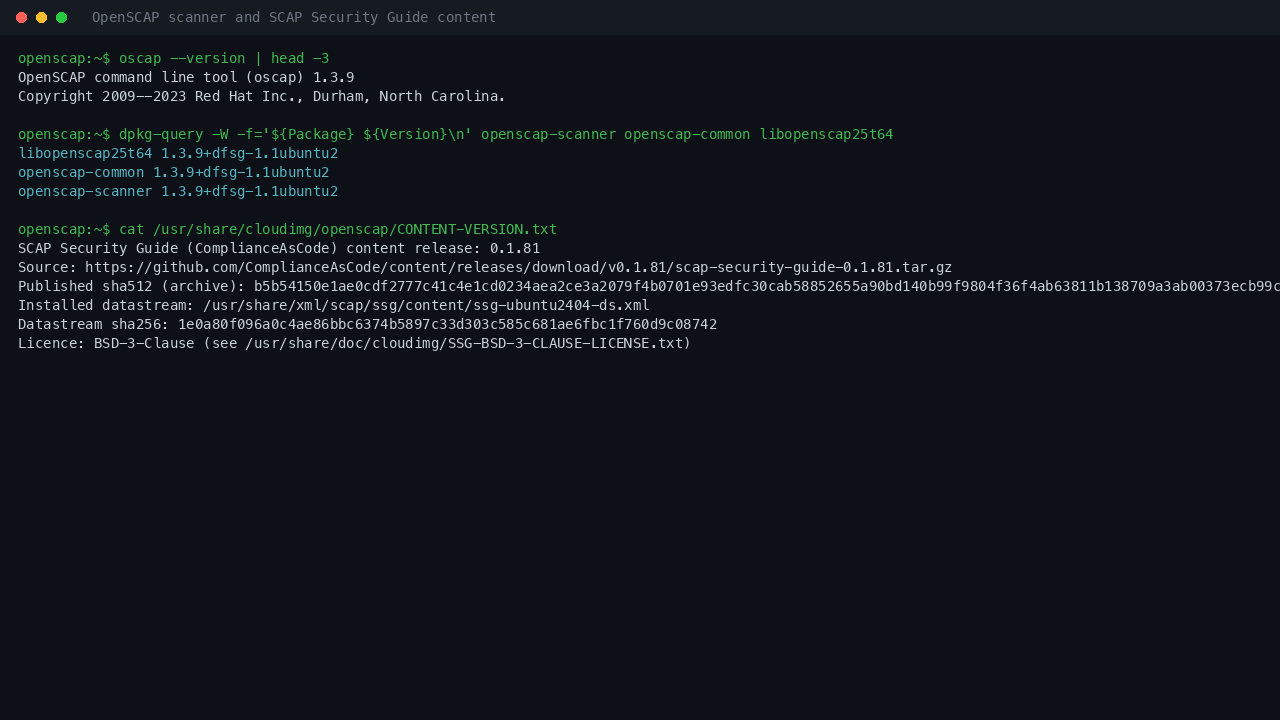Open the GitHub source URL for scap-security-guide
This screenshot has width=1280, height=720.
click(518, 267)
